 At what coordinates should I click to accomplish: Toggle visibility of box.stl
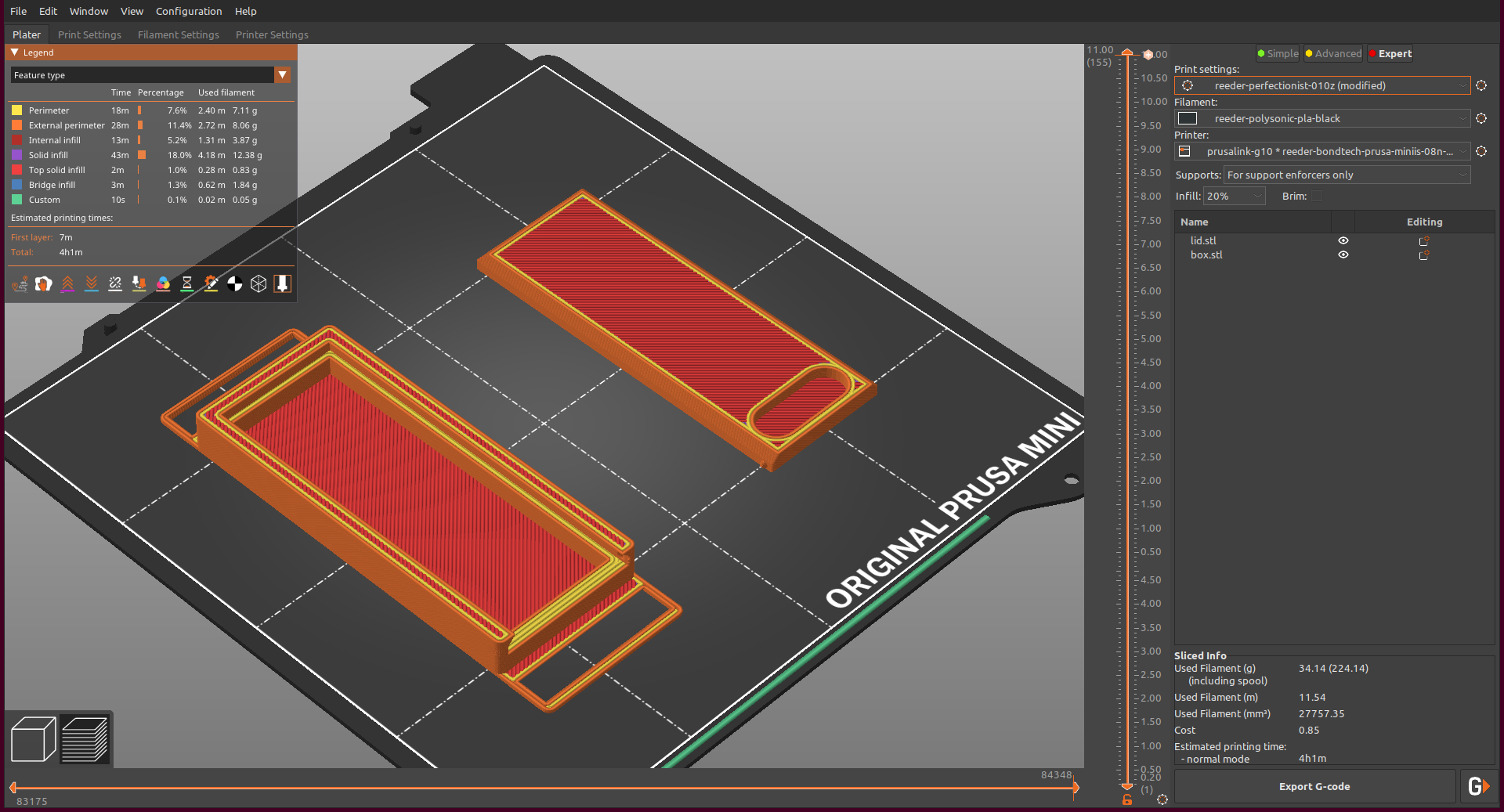coord(1343,254)
